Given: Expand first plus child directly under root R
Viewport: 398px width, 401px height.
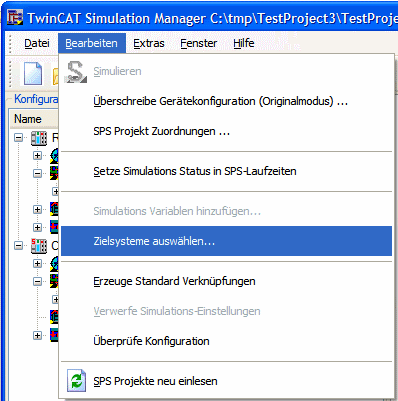Looking at the screenshot, I should [x=37, y=155].
